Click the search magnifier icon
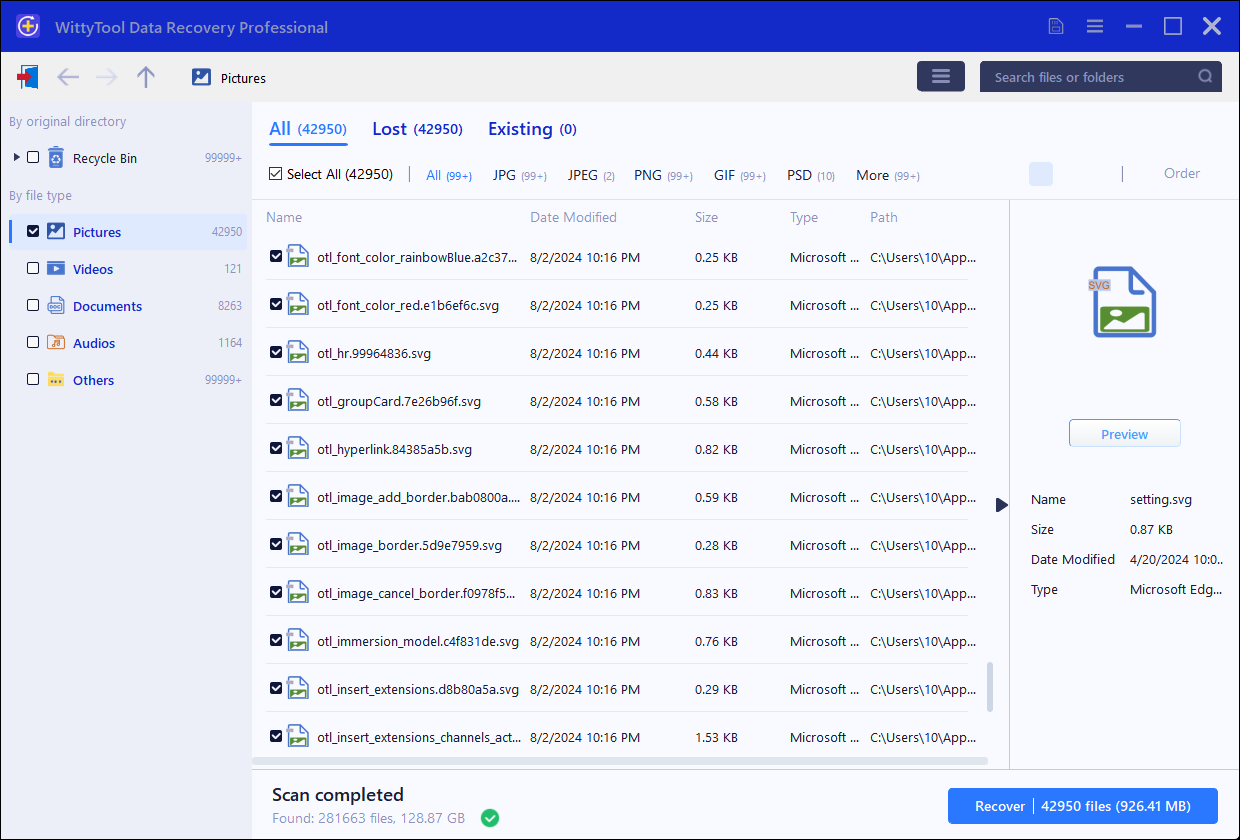Image resolution: width=1240 pixels, height=840 pixels. point(1205,77)
